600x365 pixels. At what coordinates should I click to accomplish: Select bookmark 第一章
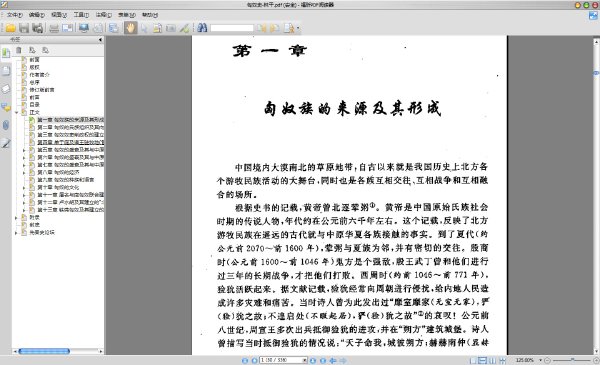point(70,120)
